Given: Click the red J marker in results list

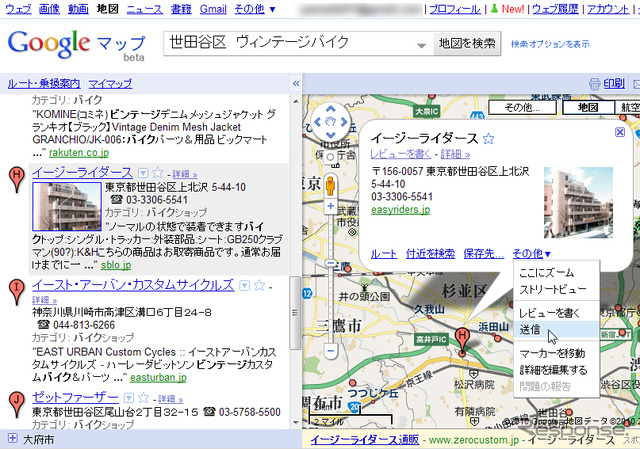Looking at the screenshot, I should [16, 404].
